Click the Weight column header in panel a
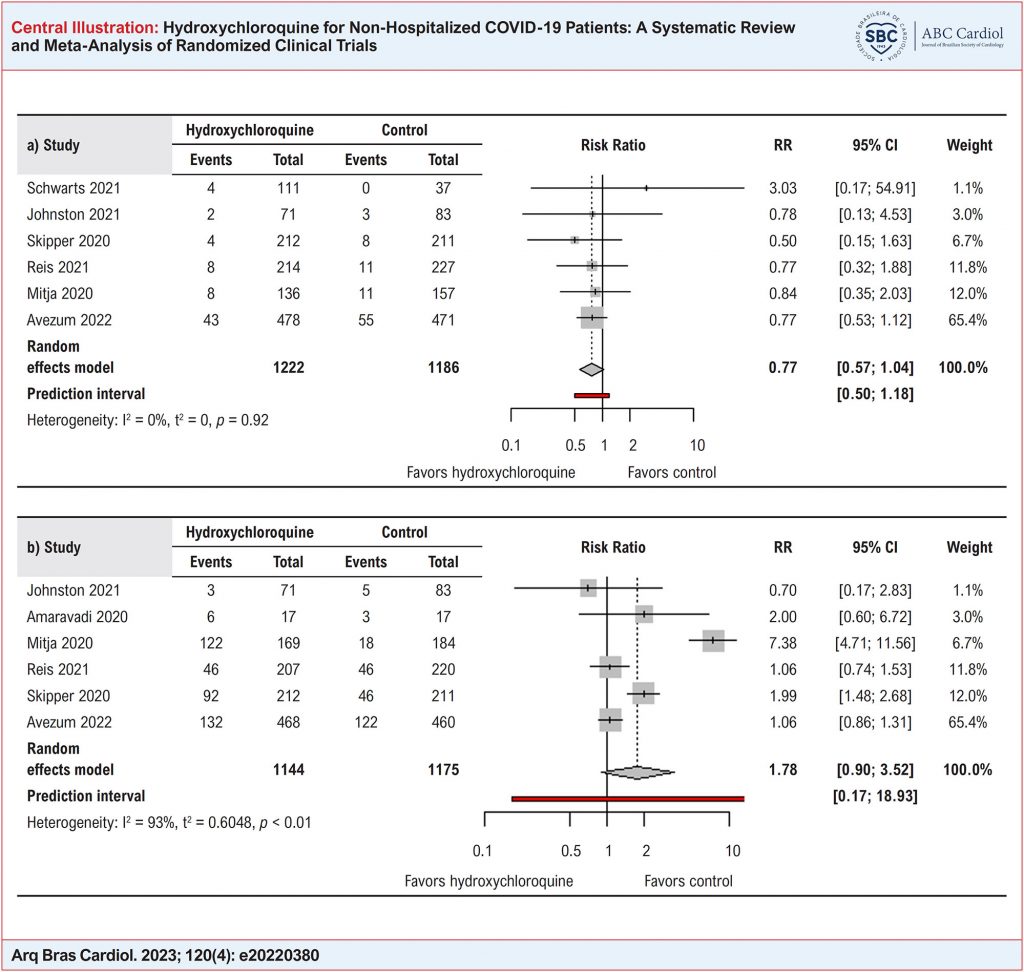1024x972 pixels. point(968,146)
